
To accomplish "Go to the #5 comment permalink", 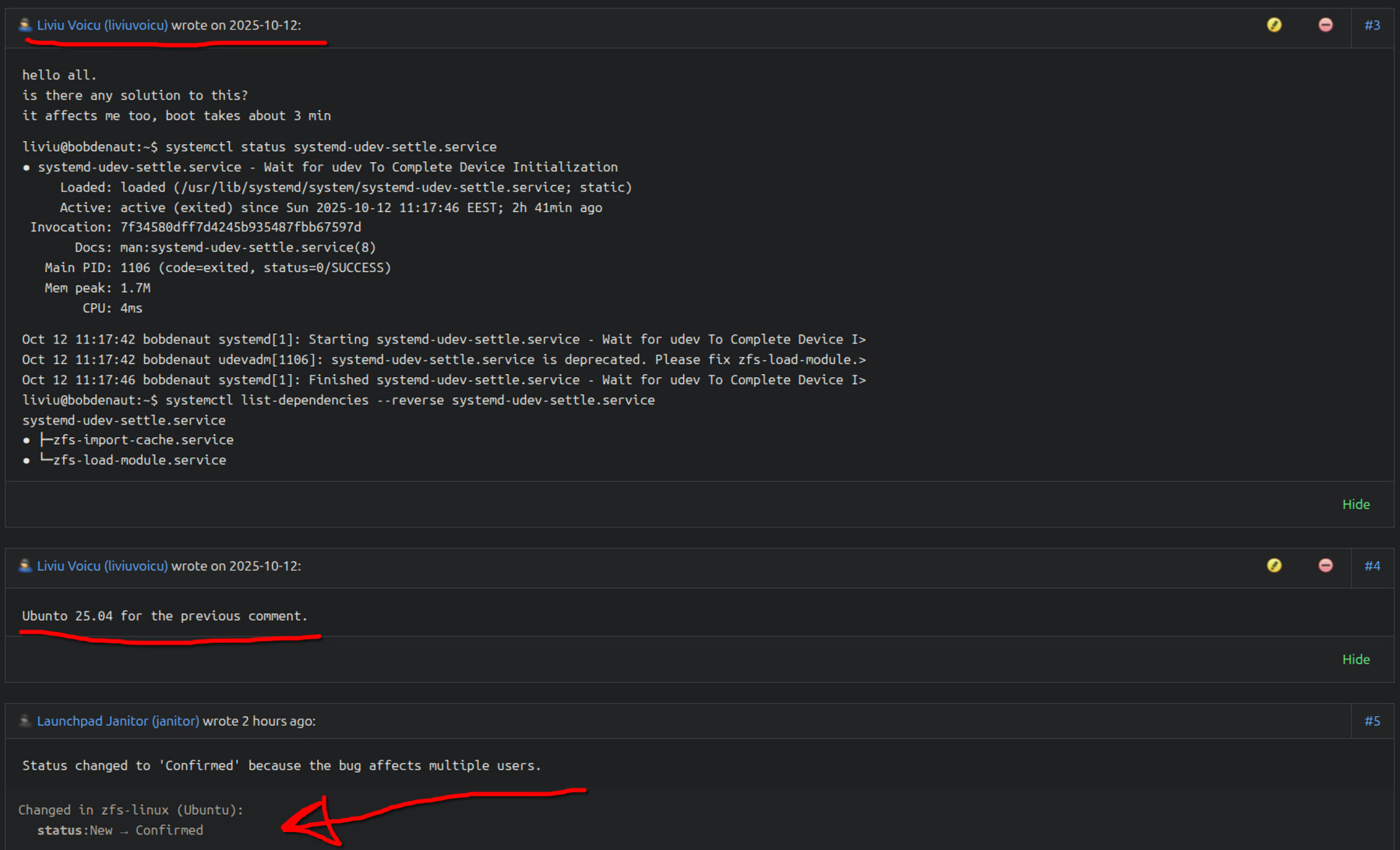I will click(1372, 721).
